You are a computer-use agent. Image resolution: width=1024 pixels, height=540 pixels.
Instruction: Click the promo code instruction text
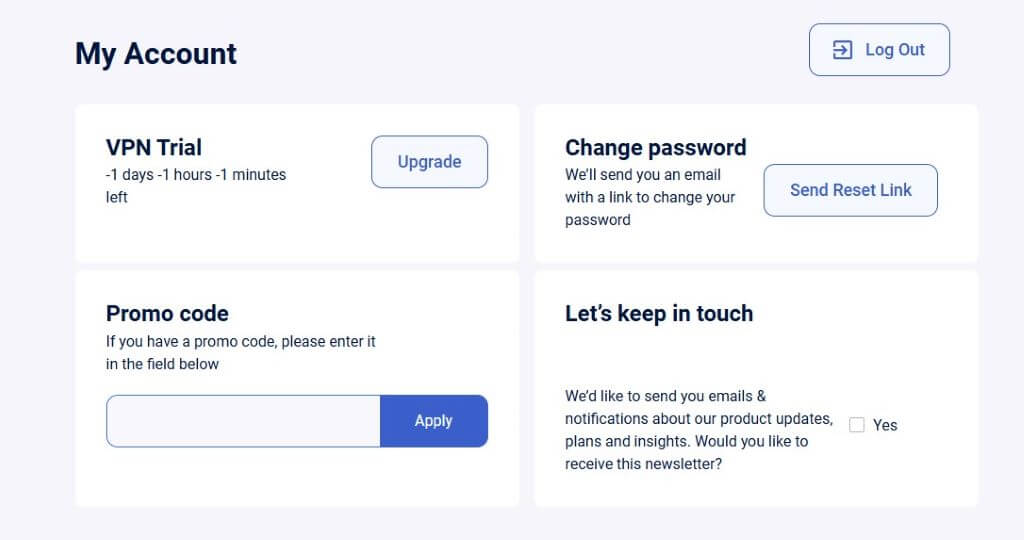240,353
